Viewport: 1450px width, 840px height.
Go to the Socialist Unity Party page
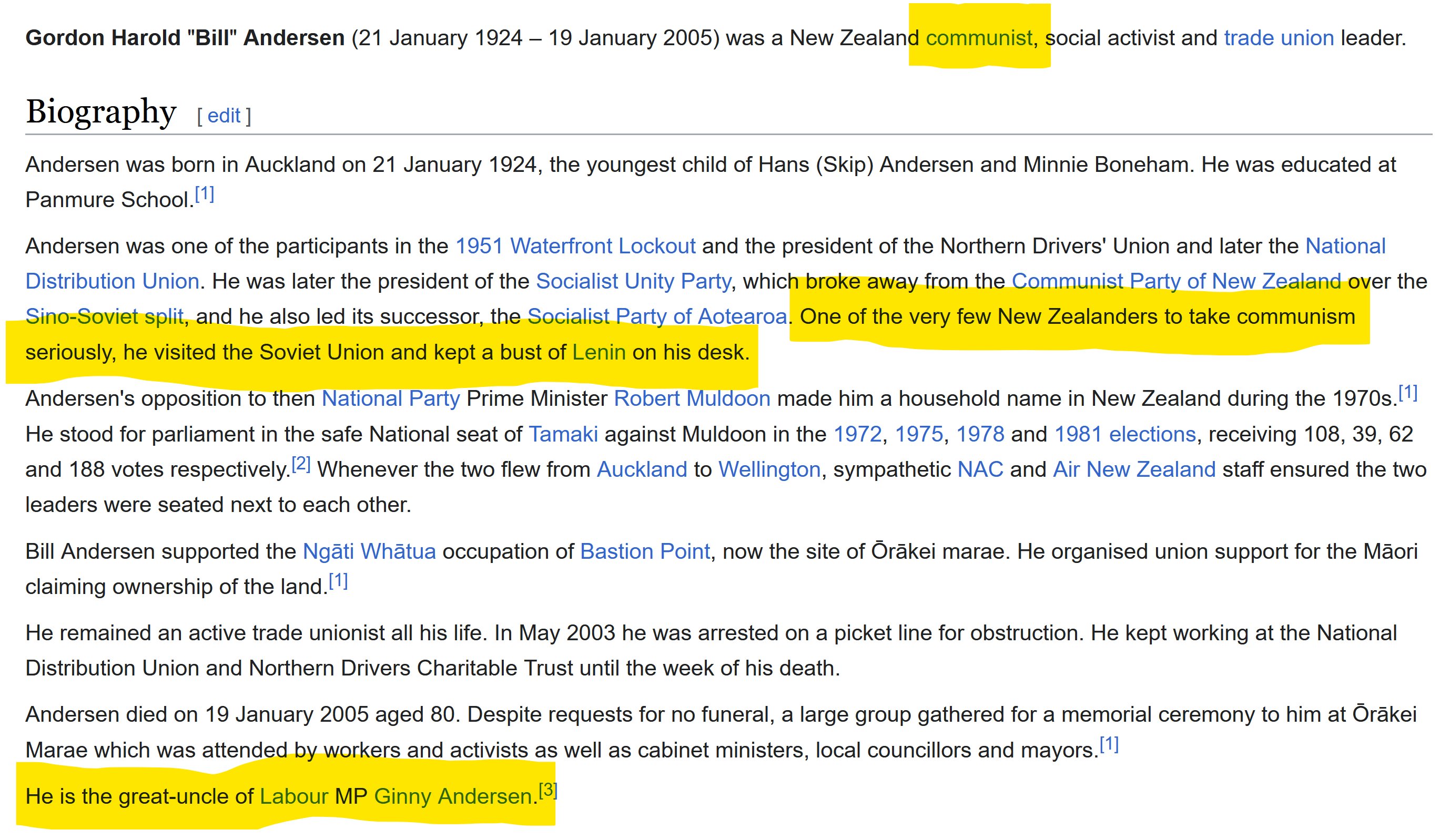[634, 281]
